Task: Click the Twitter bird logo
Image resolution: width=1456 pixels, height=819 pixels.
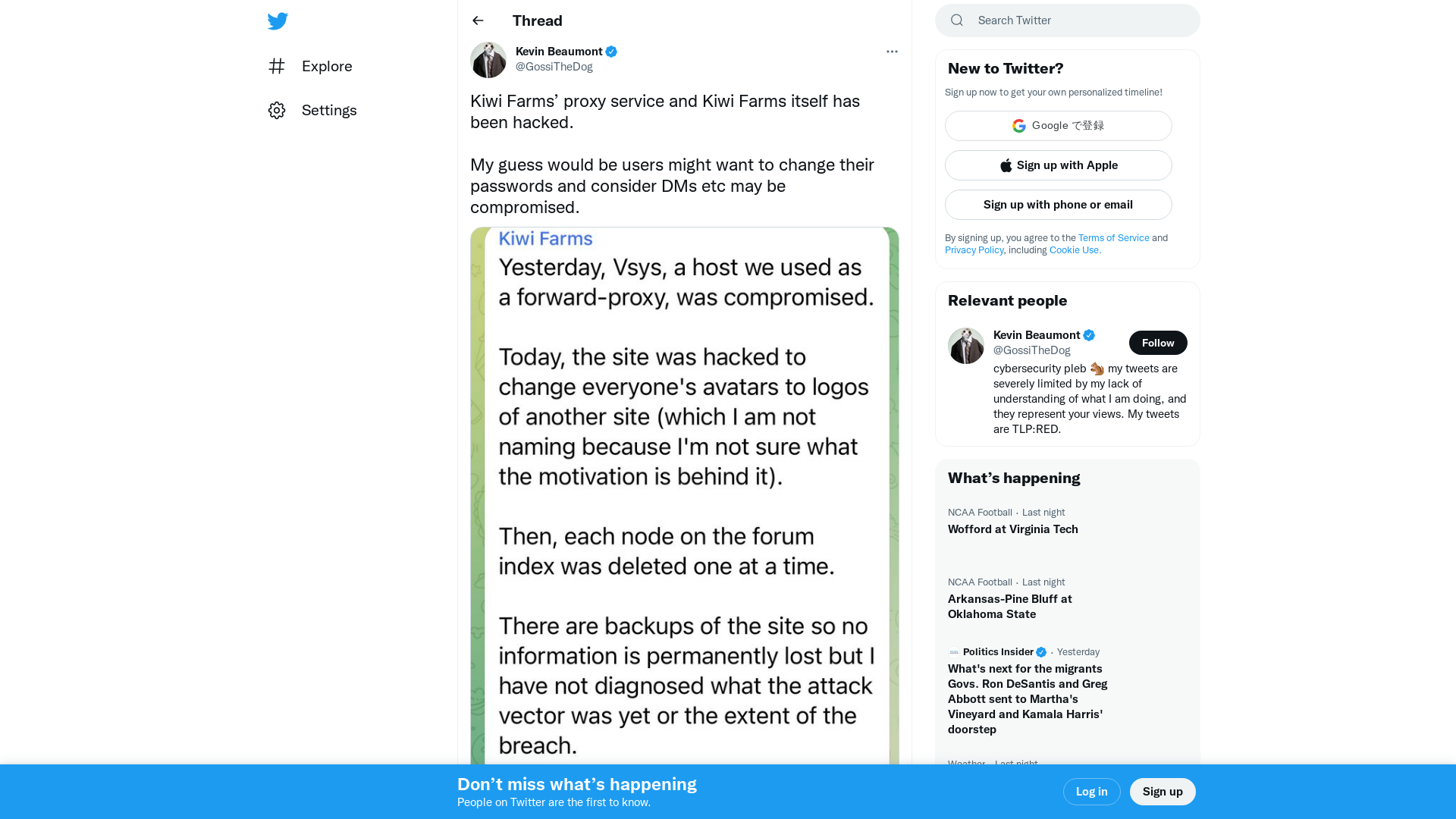Action: [278, 20]
